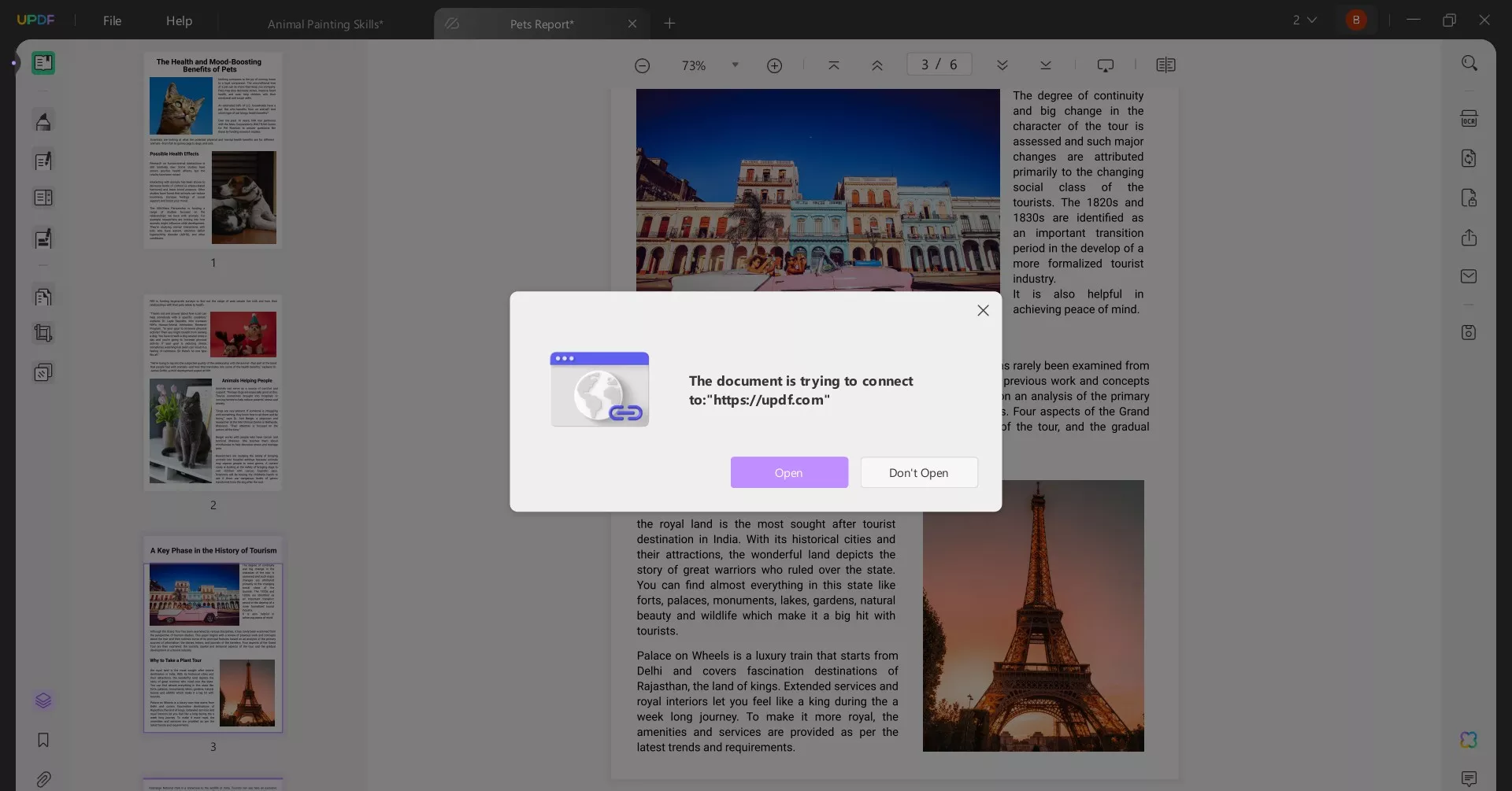1512x791 pixels.
Task: Open the search magnifier on the right
Action: [1469, 63]
